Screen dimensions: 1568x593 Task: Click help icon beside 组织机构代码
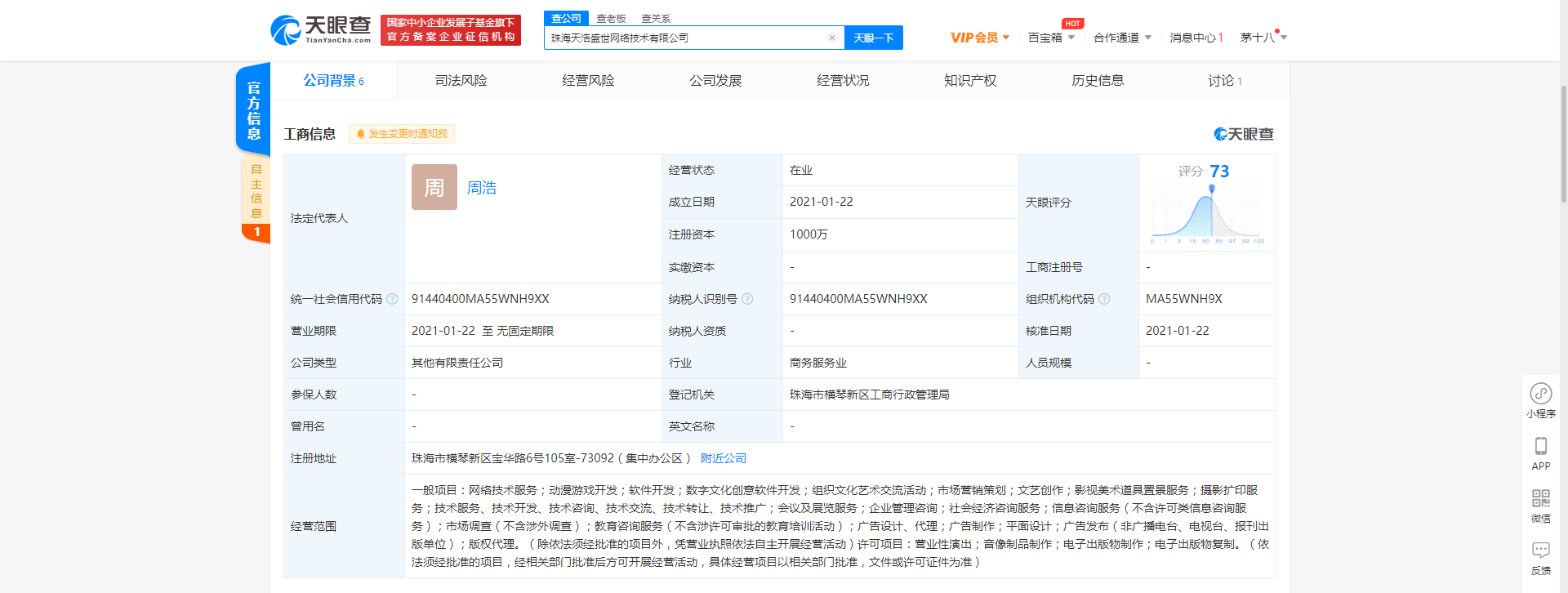click(1104, 299)
